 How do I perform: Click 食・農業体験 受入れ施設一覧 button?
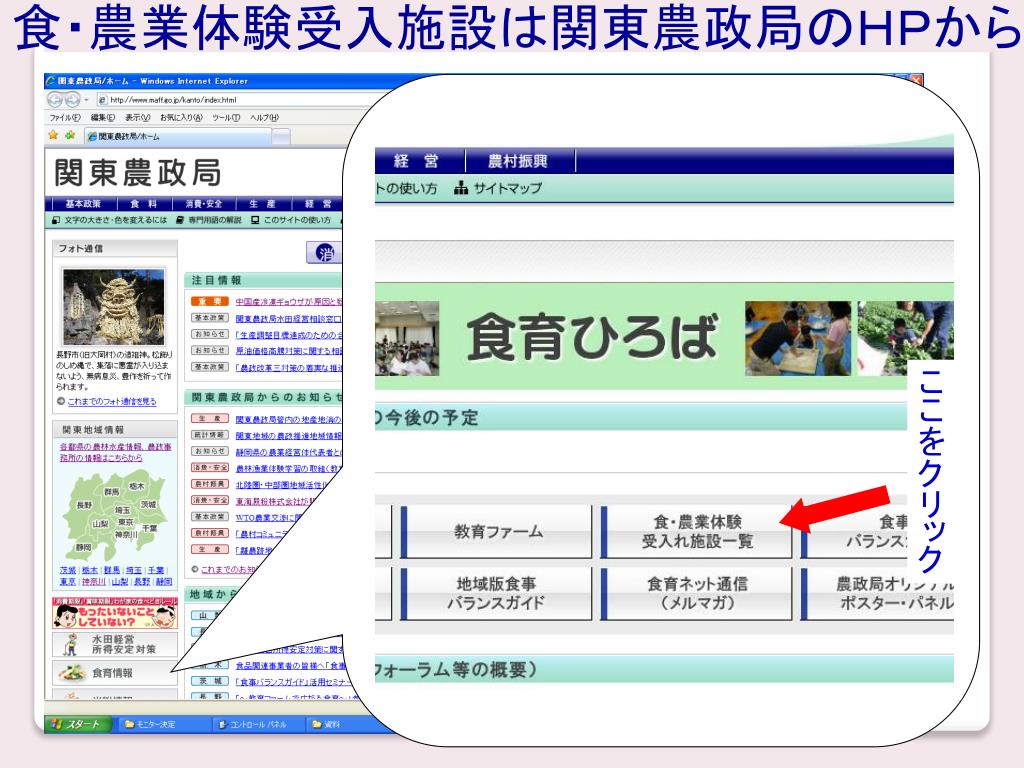click(697, 532)
